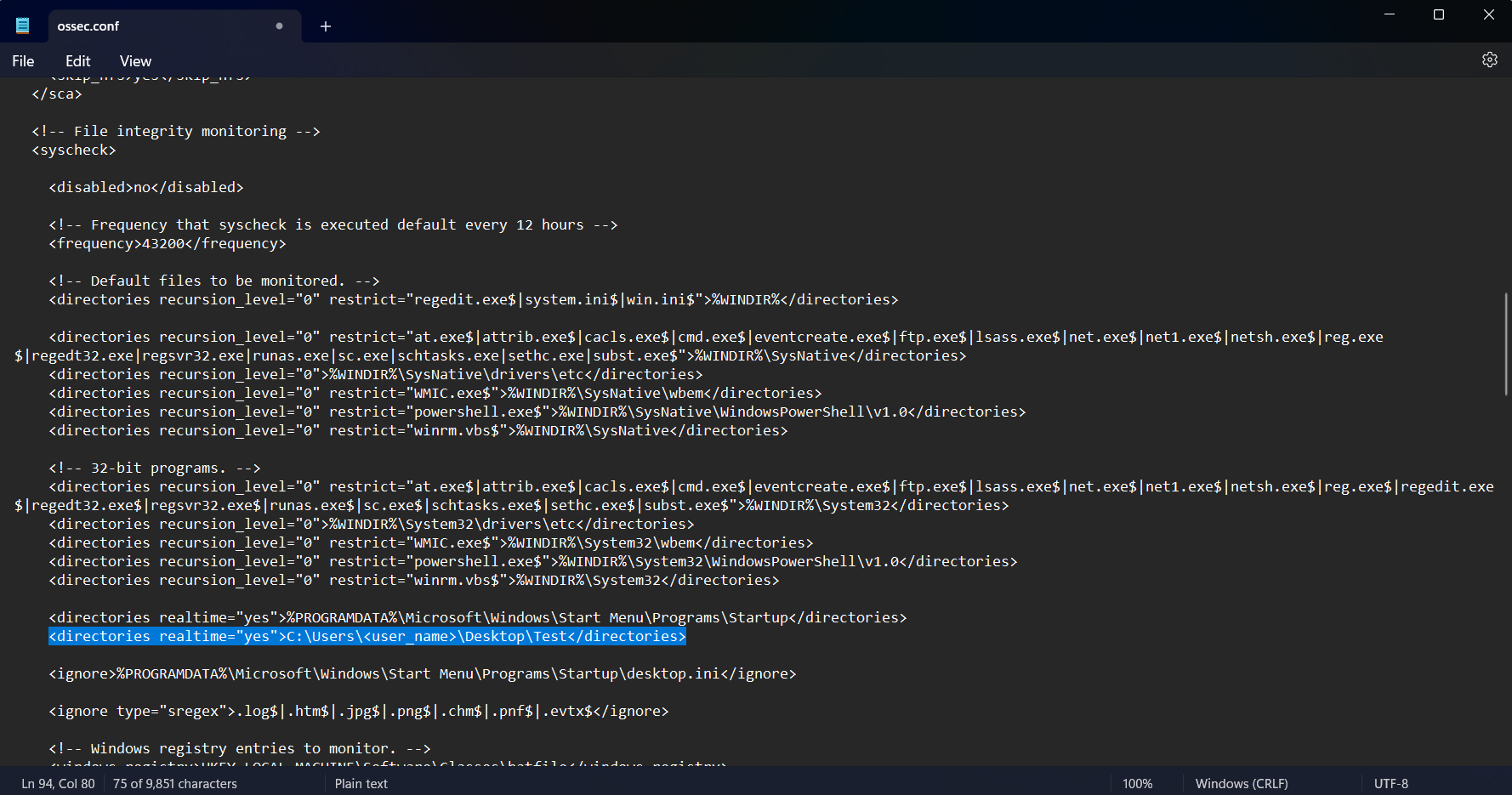Click the winrm.vbs$ System32 line
This screenshot has width=1512, height=795.
tap(414, 580)
